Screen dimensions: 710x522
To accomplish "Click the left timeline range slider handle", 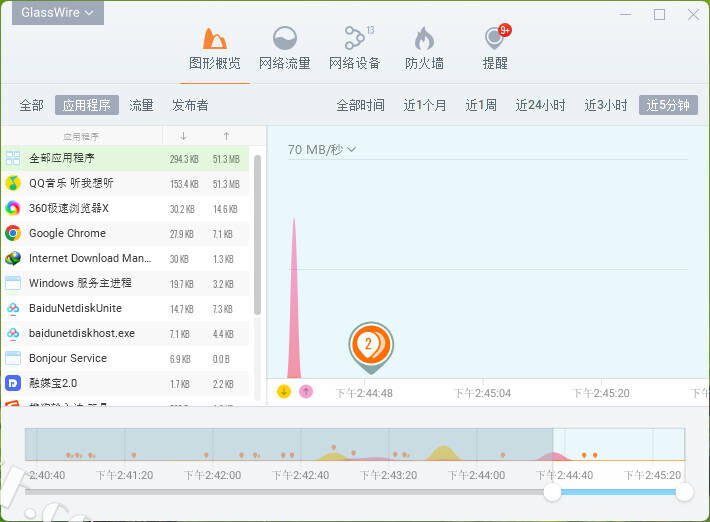I will [x=552, y=492].
